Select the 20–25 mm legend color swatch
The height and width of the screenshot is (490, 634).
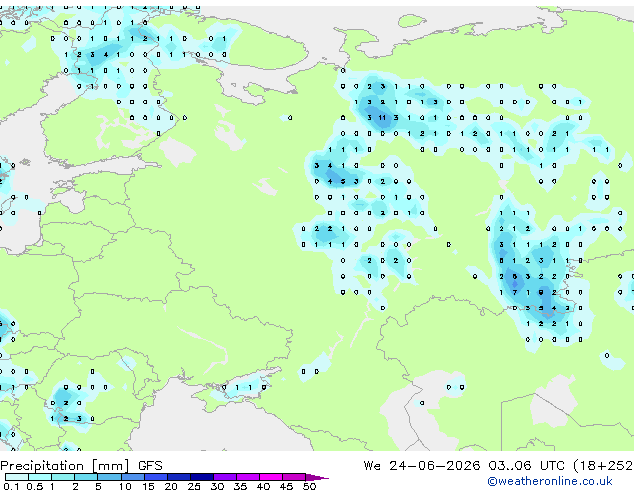click(179, 477)
